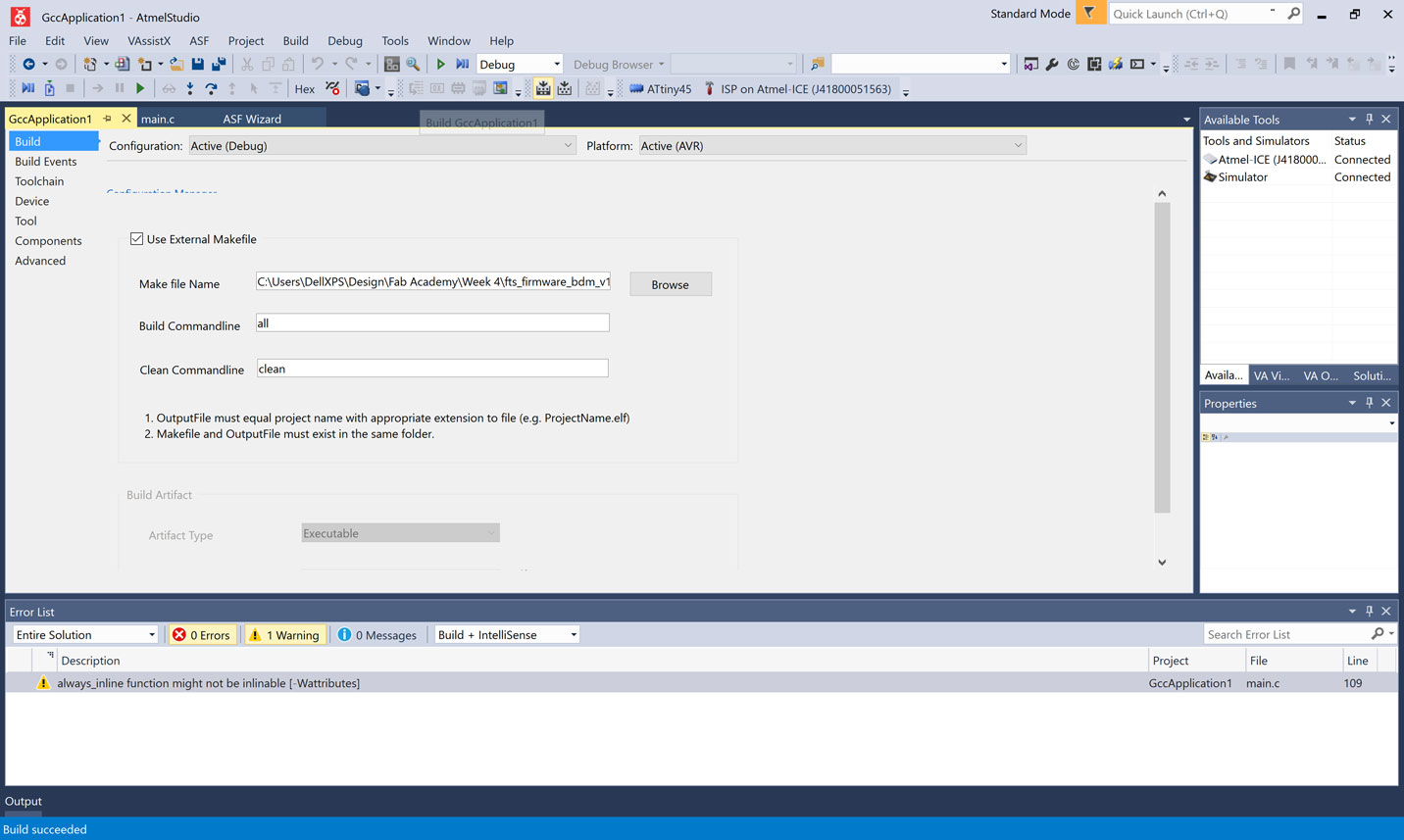Click the ATtiny45 device chip button

(x=660, y=89)
